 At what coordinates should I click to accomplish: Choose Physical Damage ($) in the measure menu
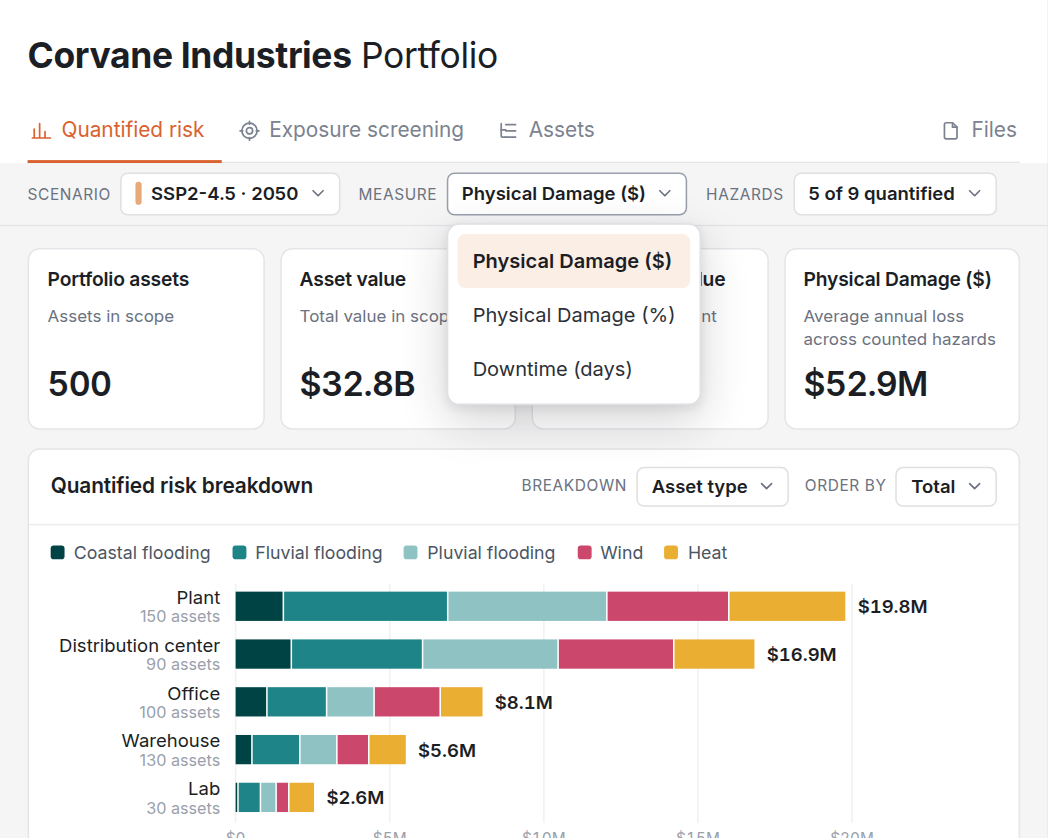(x=573, y=261)
